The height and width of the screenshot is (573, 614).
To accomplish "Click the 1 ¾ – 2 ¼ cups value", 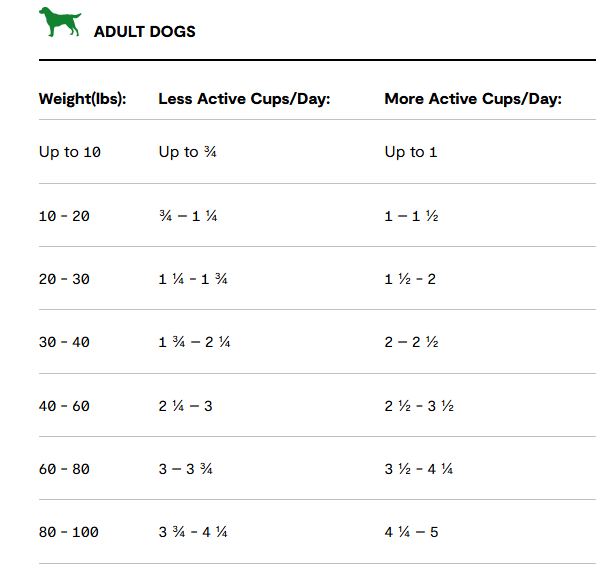I will point(195,342).
